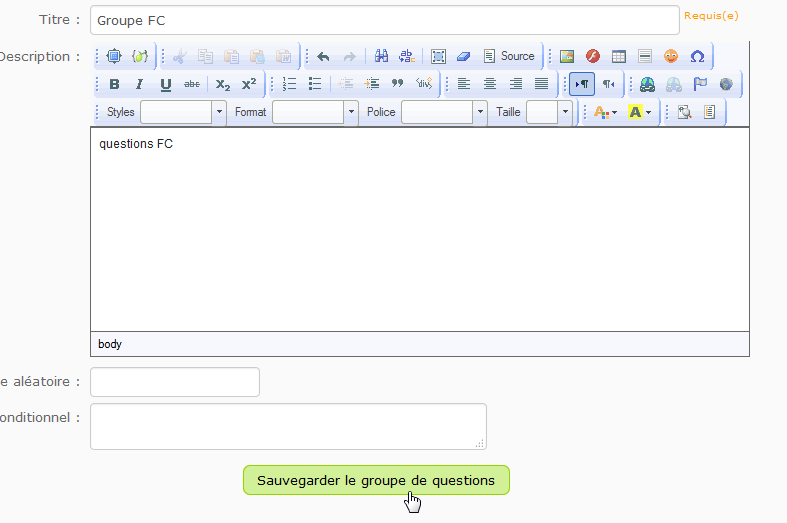Open the Taille size dropdown
This screenshot has width=787, height=523.
click(549, 112)
